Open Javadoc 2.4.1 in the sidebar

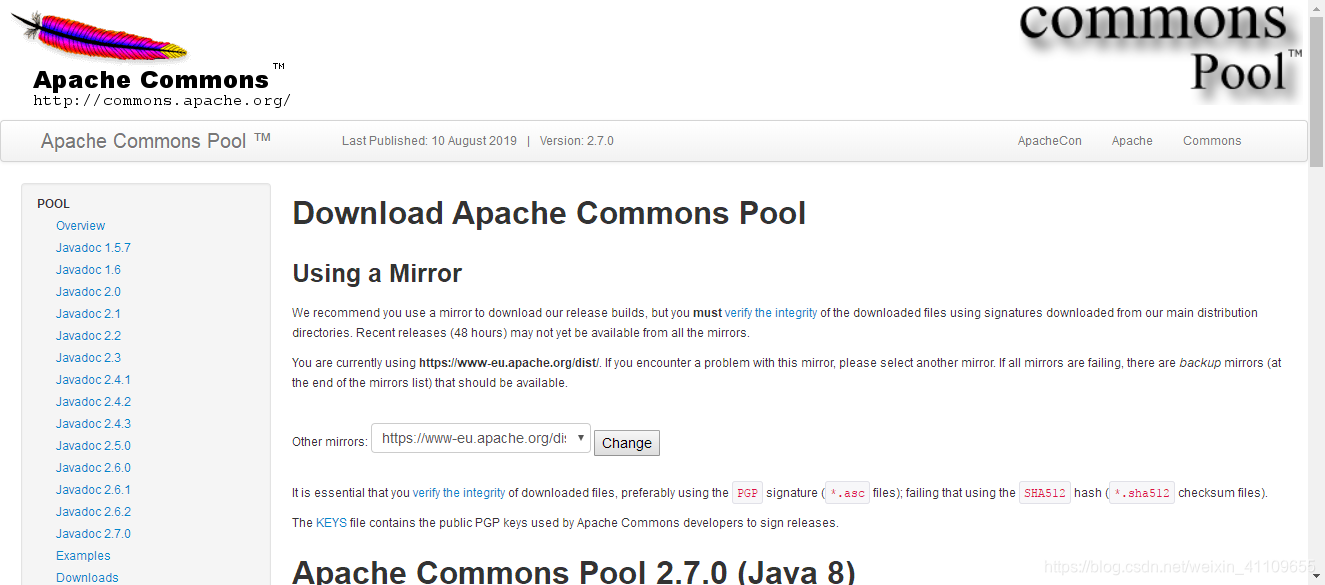(93, 380)
